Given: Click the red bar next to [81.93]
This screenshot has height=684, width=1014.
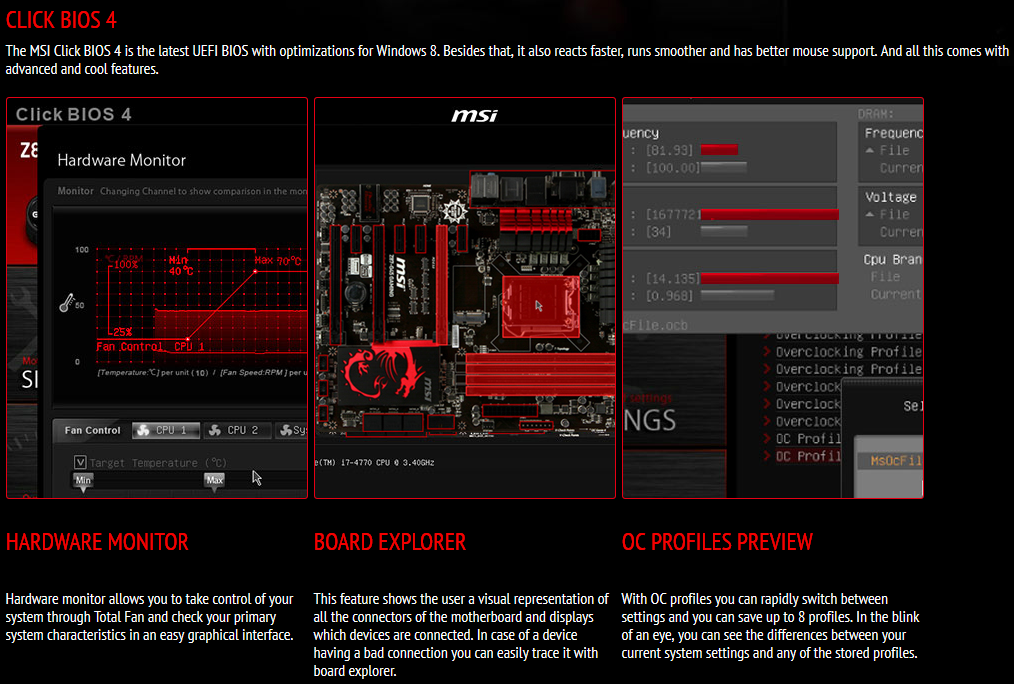Looking at the screenshot, I should click(x=719, y=150).
